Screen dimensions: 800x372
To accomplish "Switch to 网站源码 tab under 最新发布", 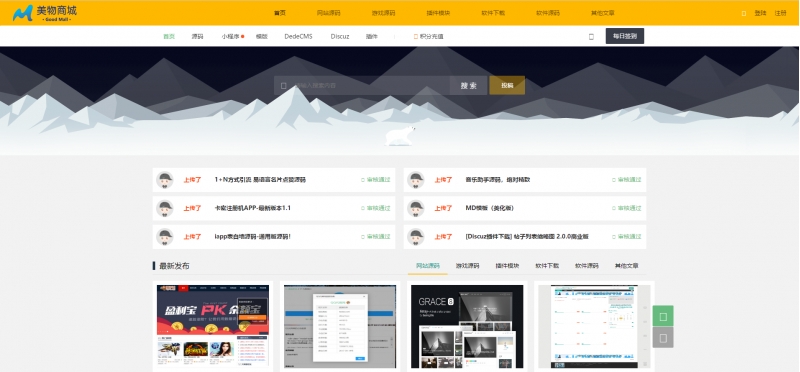I will tap(428, 266).
